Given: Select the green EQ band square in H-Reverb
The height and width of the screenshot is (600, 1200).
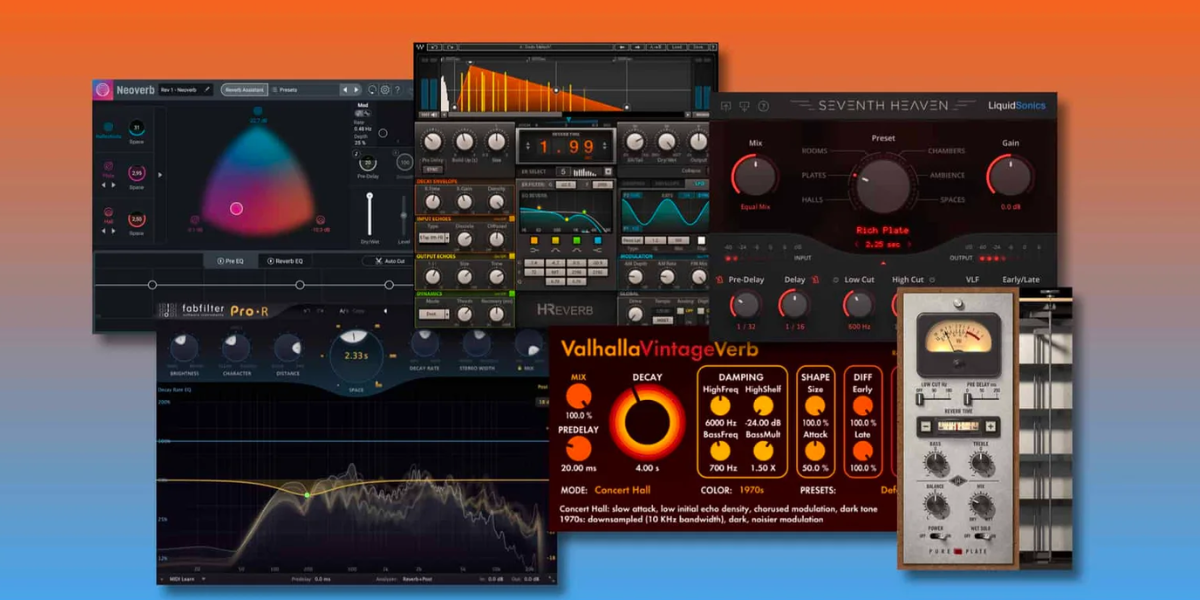Looking at the screenshot, I should 577,240.
